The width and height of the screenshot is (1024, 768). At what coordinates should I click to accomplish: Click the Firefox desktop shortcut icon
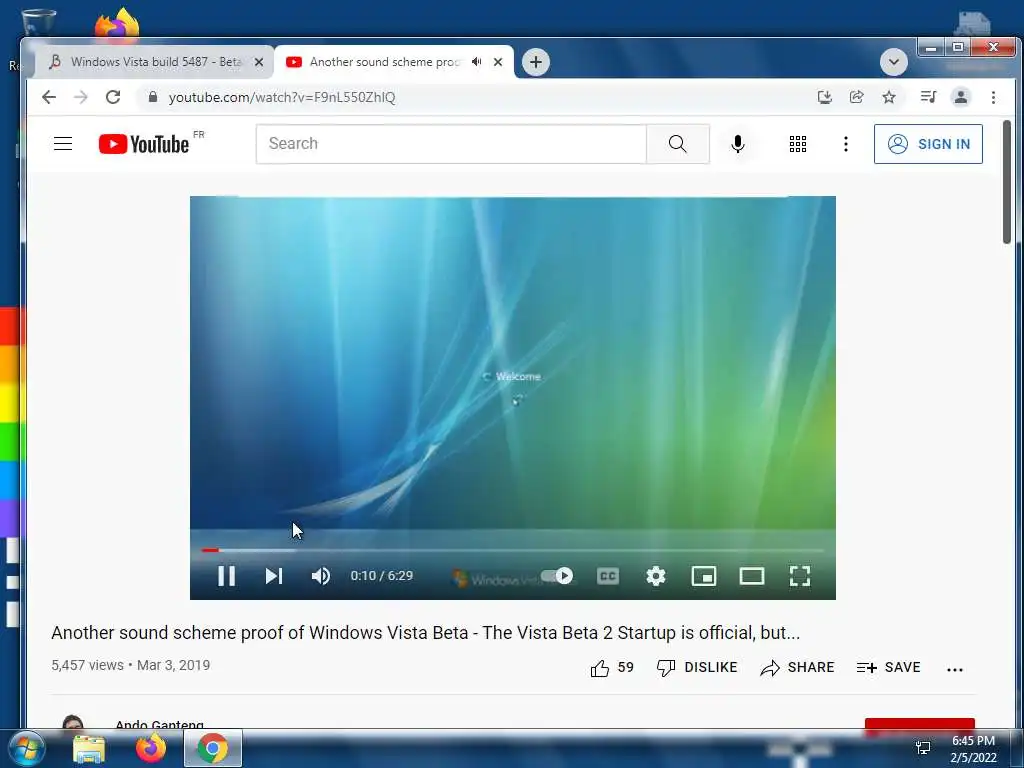point(117,23)
